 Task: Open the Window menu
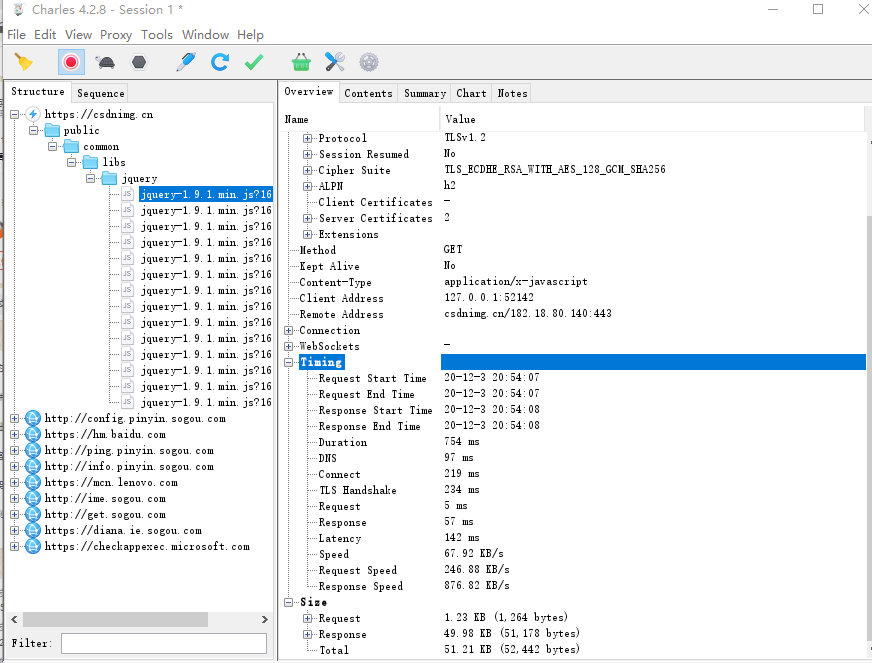[205, 34]
